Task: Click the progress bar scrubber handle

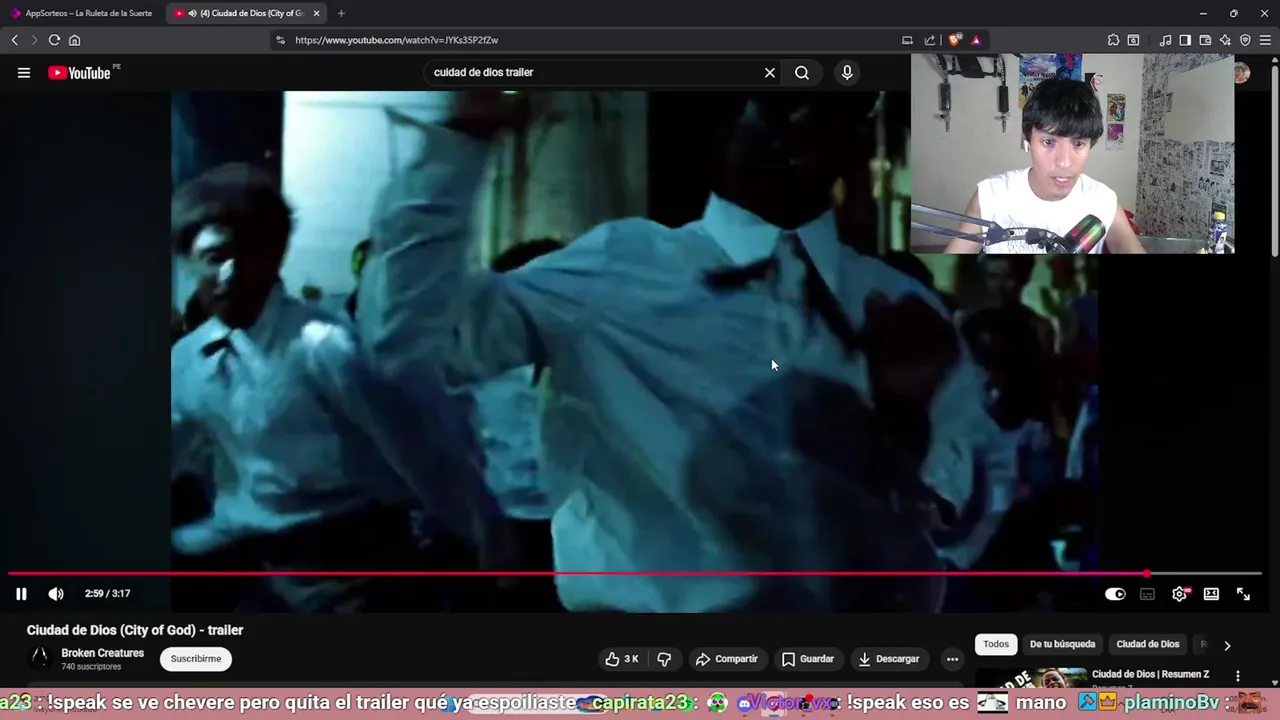Action: [1147, 574]
